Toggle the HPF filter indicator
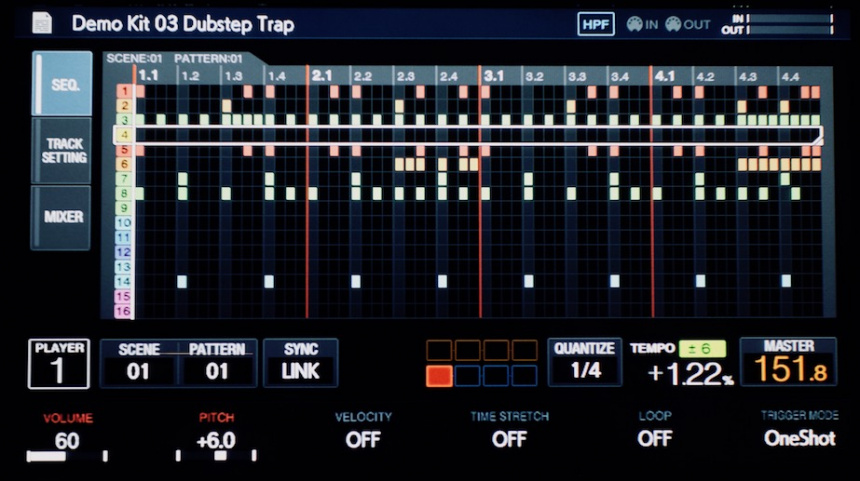This screenshot has height=481, width=860. [596, 24]
